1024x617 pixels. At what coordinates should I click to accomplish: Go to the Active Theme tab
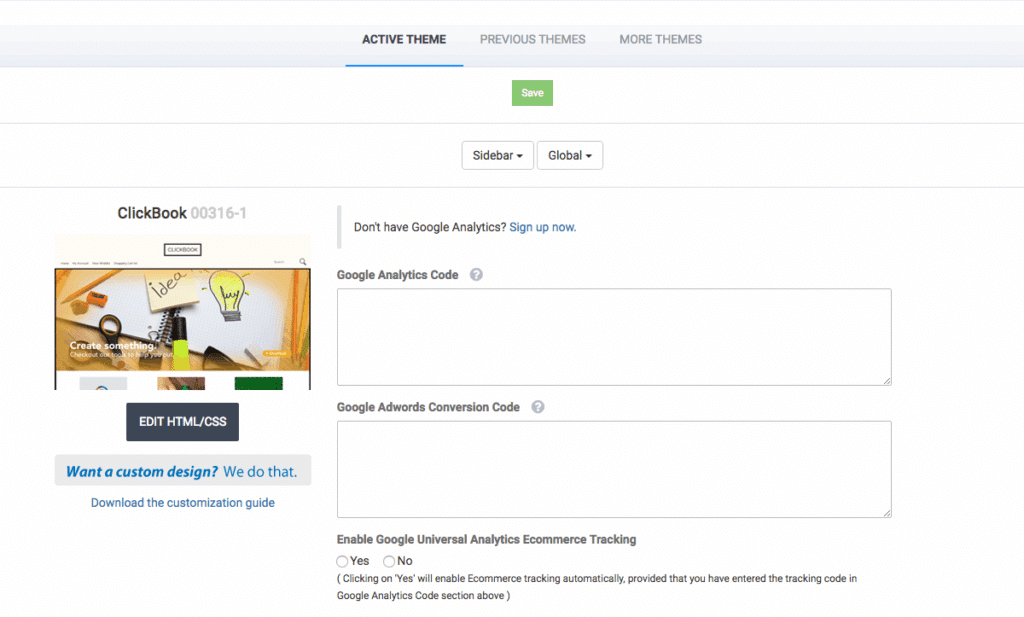[404, 40]
